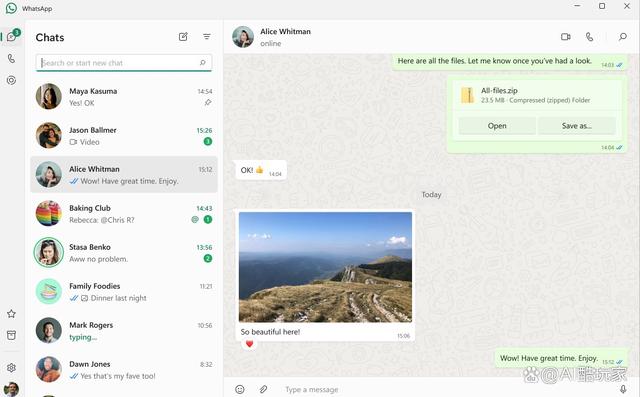Click the 'So beautiful here!' caption
The width and height of the screenshot is (640, 397).
pos(270,332)
